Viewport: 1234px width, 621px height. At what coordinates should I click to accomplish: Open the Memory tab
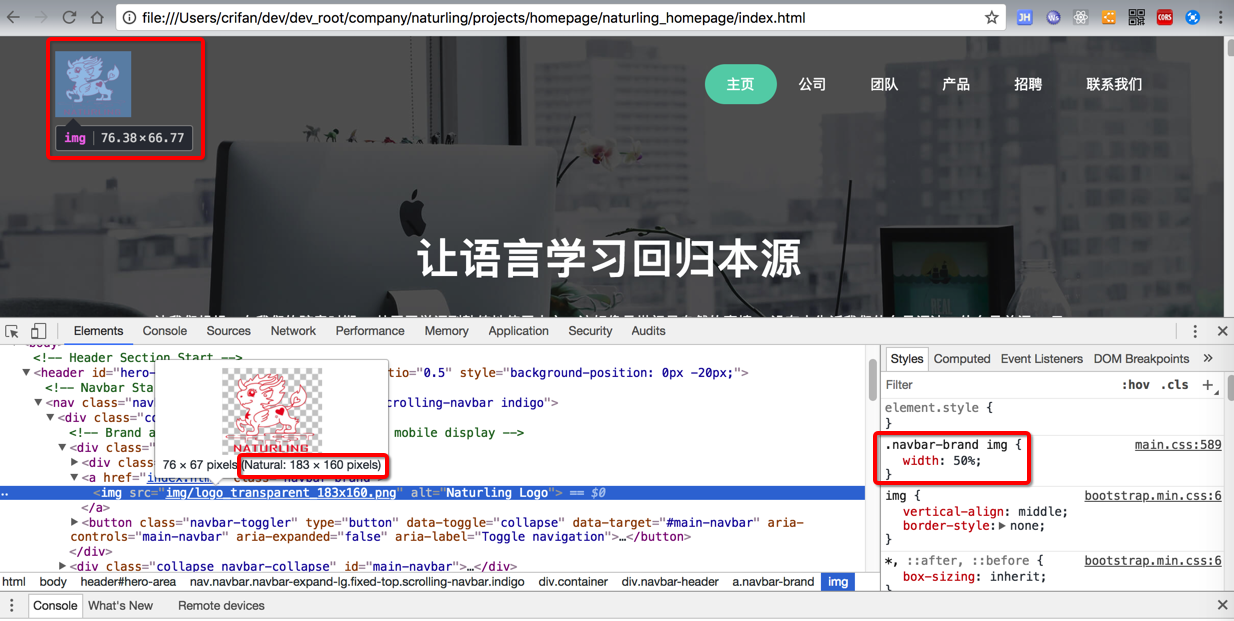(x=446, y=331)
